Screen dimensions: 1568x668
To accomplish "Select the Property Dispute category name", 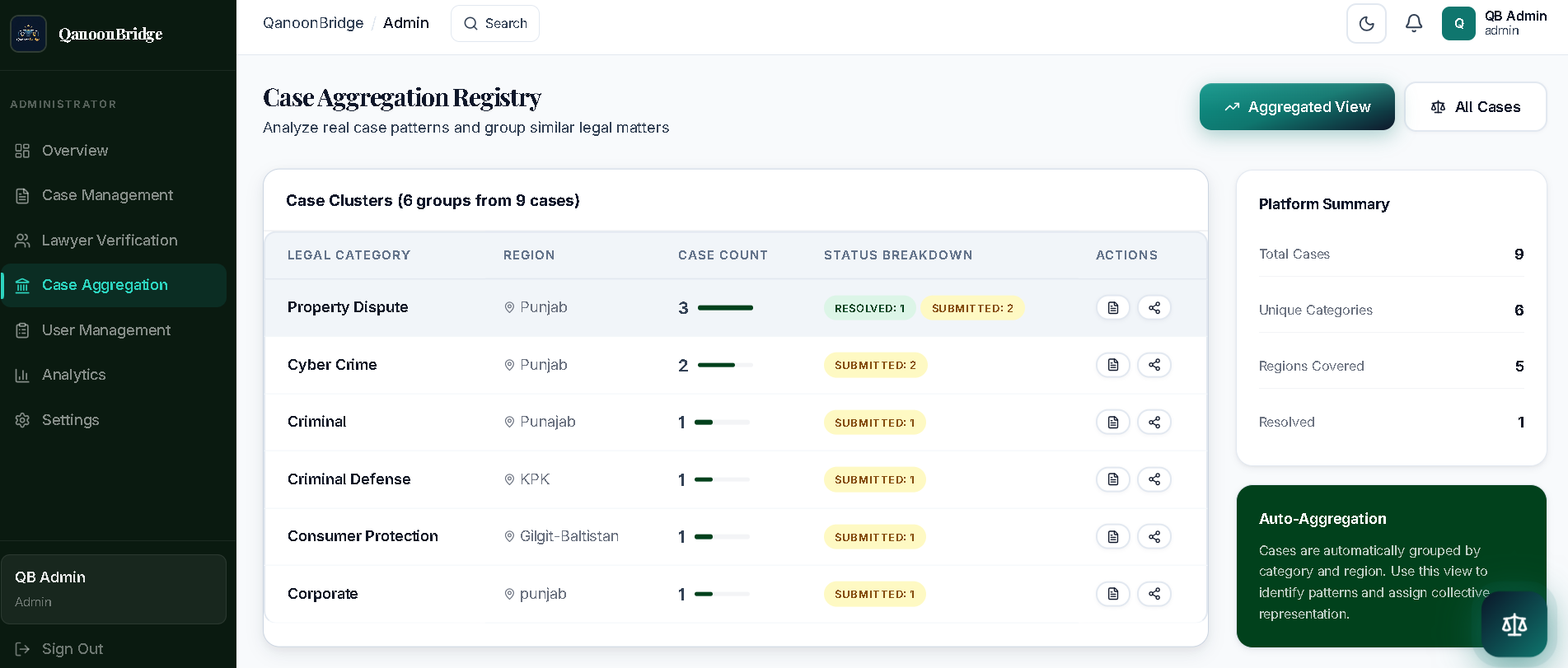I will 348,307.
